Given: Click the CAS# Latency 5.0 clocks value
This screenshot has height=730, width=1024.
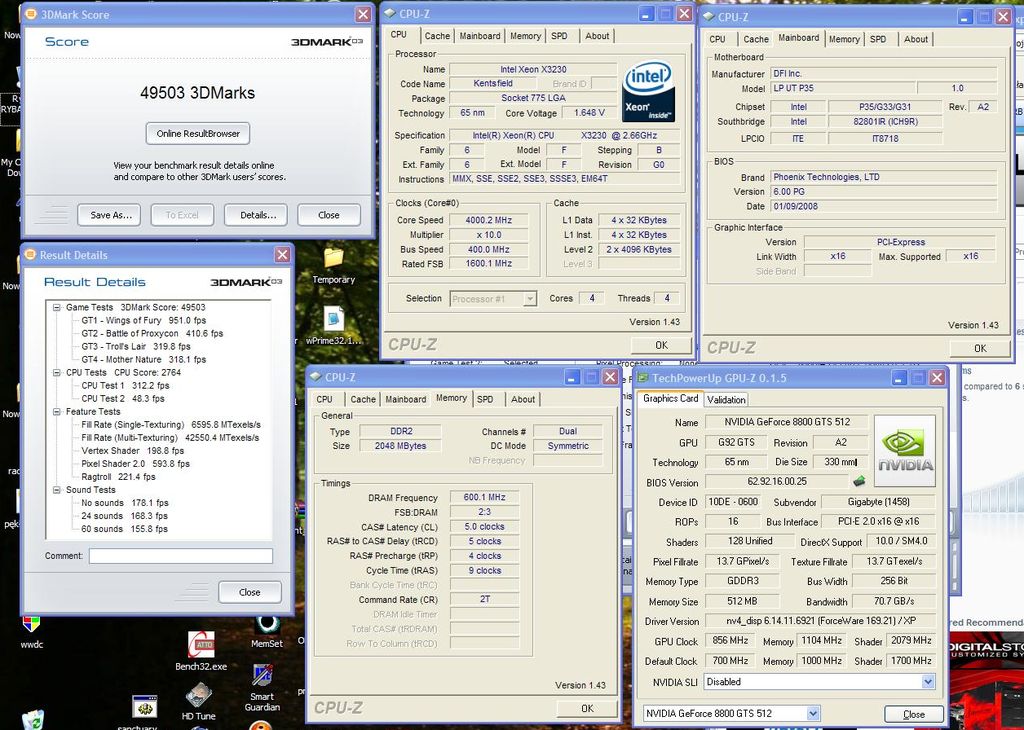Looking at the screenshot, I should pos(485,526).
